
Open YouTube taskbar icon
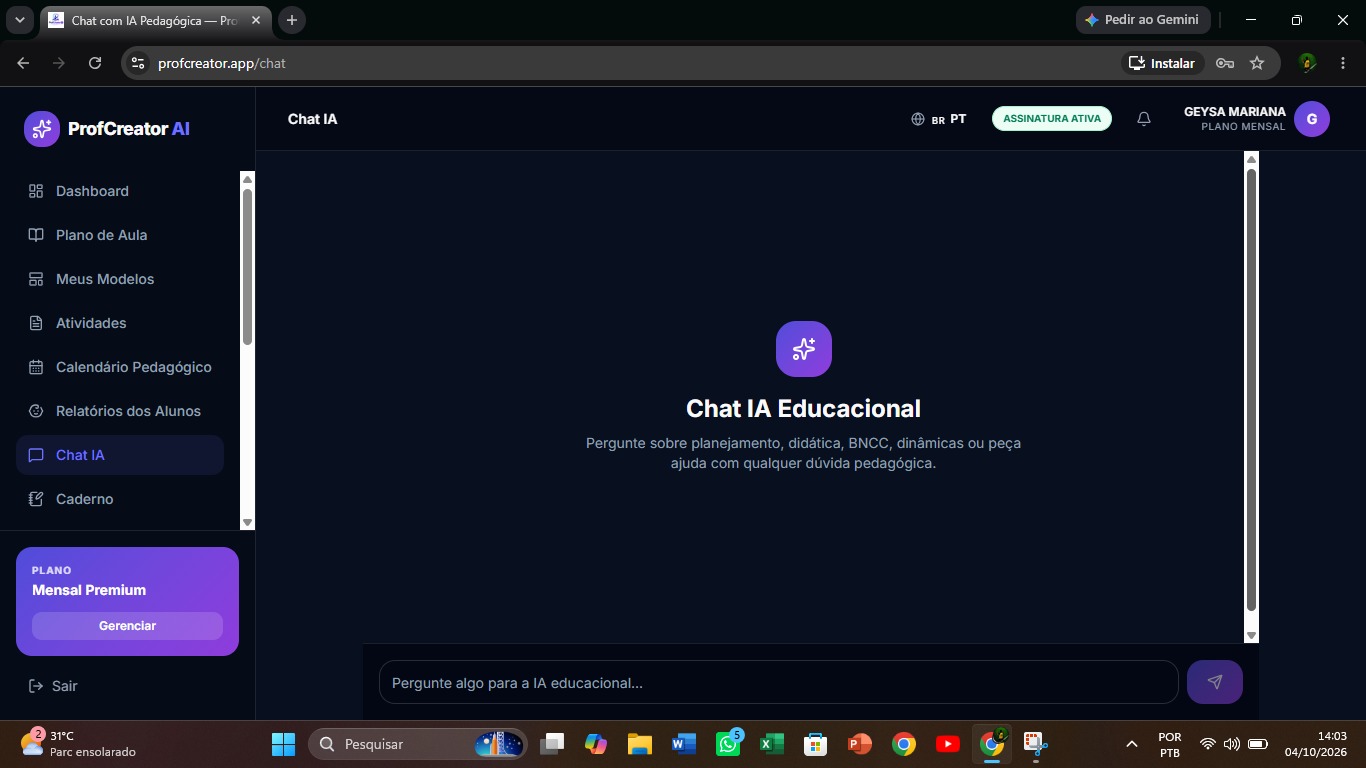948,744
